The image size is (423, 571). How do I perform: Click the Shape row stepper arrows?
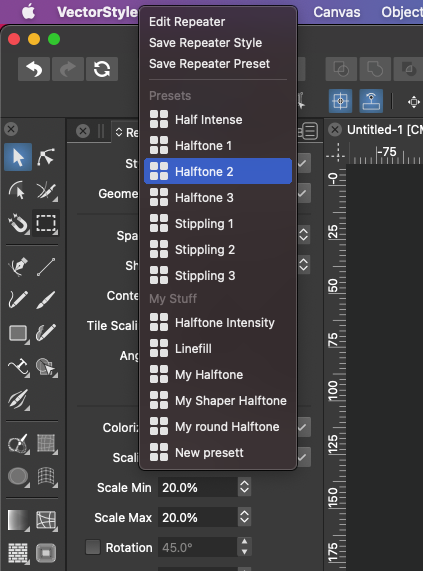point(304,265)
